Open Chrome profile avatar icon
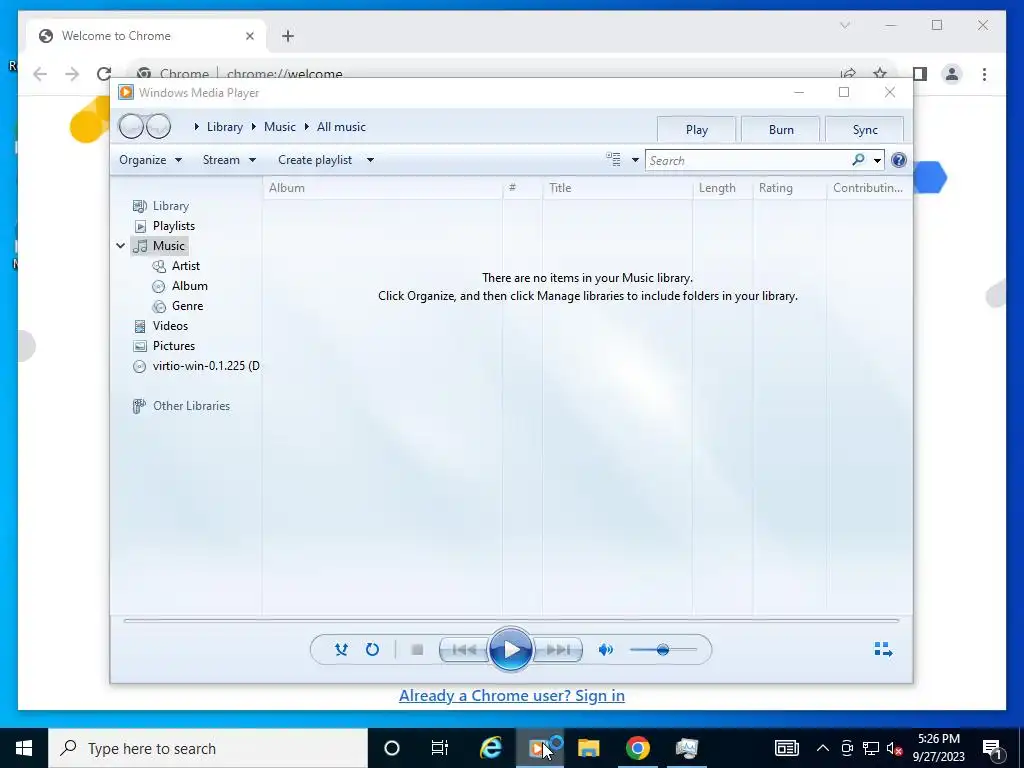1024x768 pixels. pyautogui.click(x=952, y=74)
